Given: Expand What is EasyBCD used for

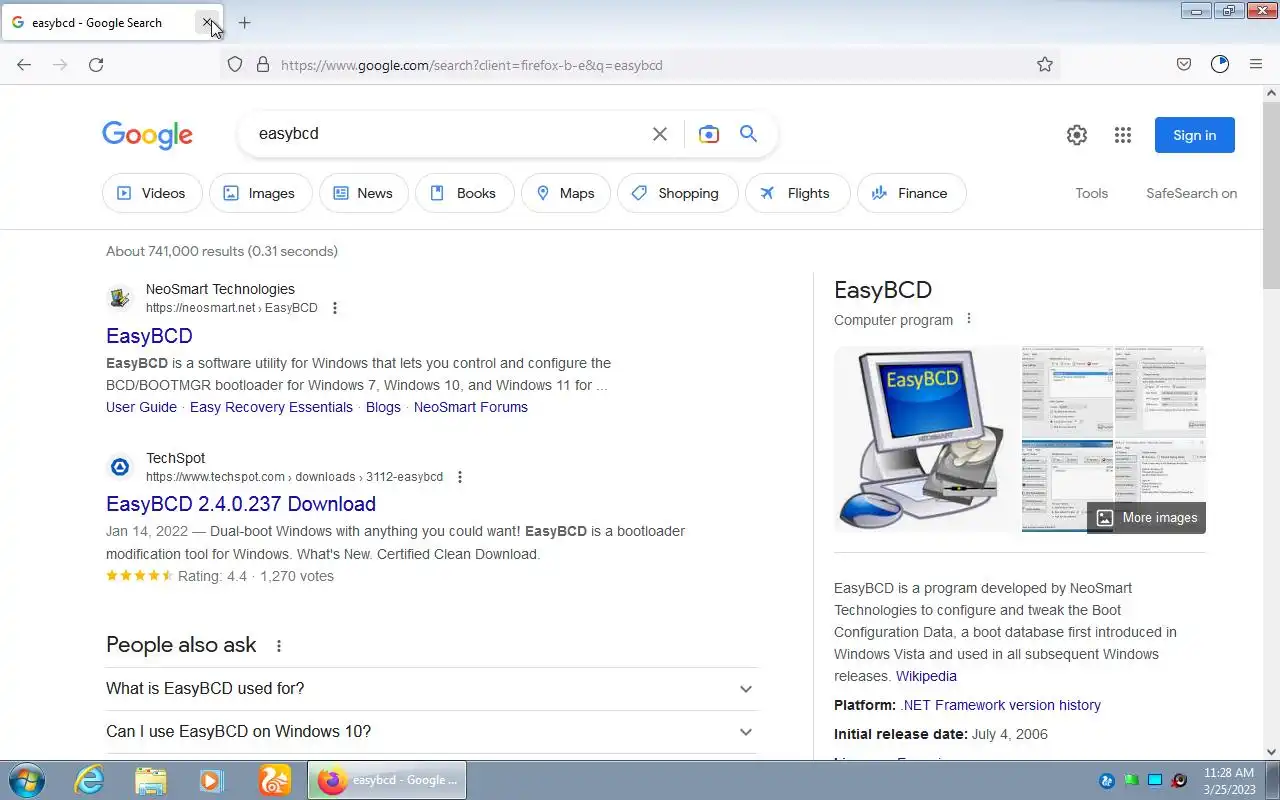Looking at the screenshot, I should pyautogui.click(x=432, y=689).
